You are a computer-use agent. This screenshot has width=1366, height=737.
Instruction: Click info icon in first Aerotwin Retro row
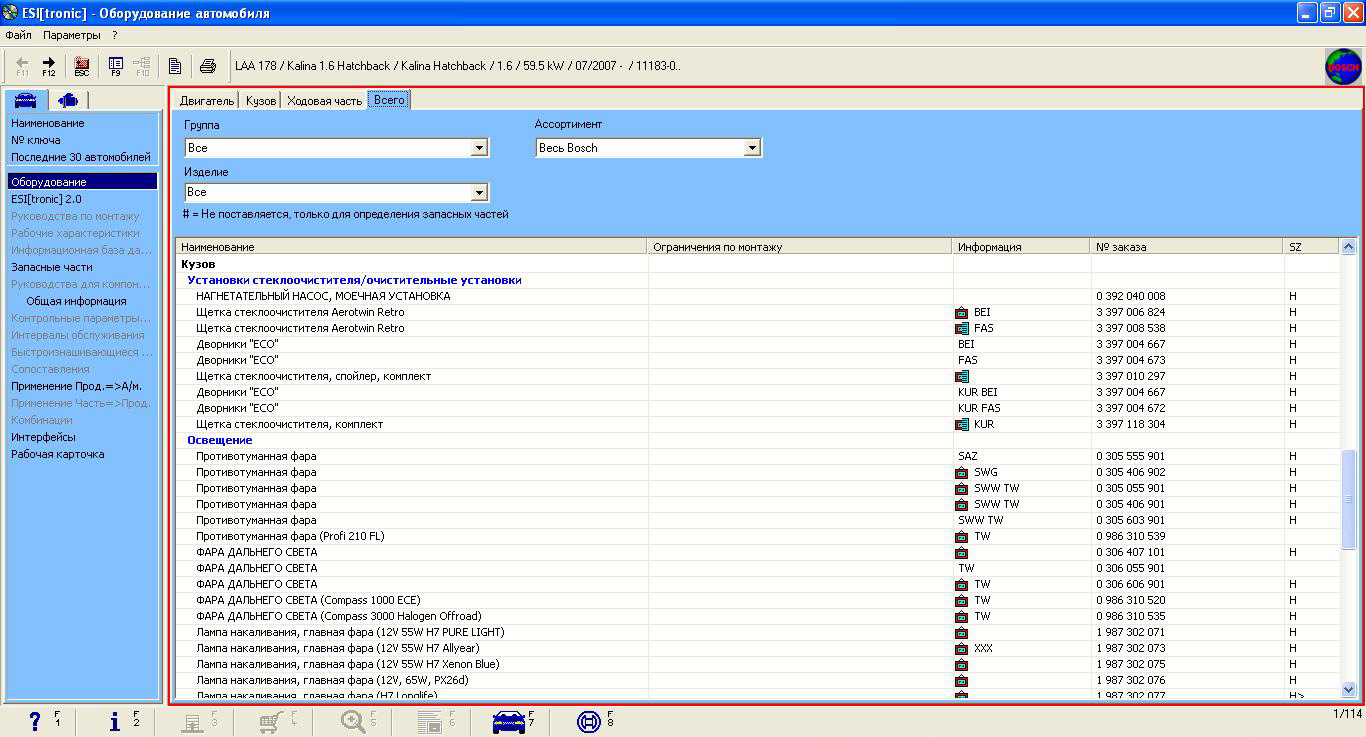(961, 313)
